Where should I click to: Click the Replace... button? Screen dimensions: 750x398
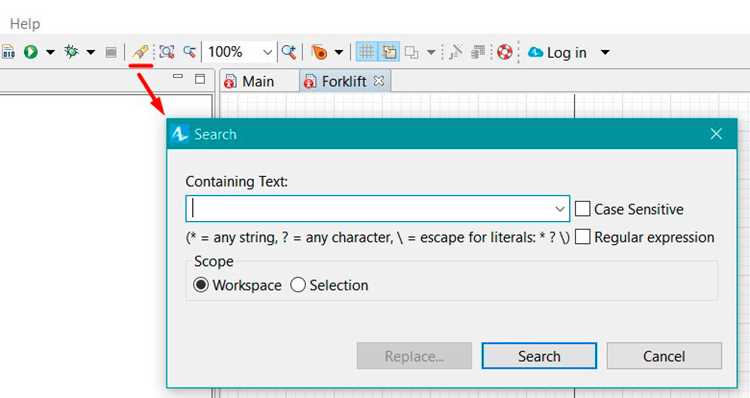tap(414, 356)
